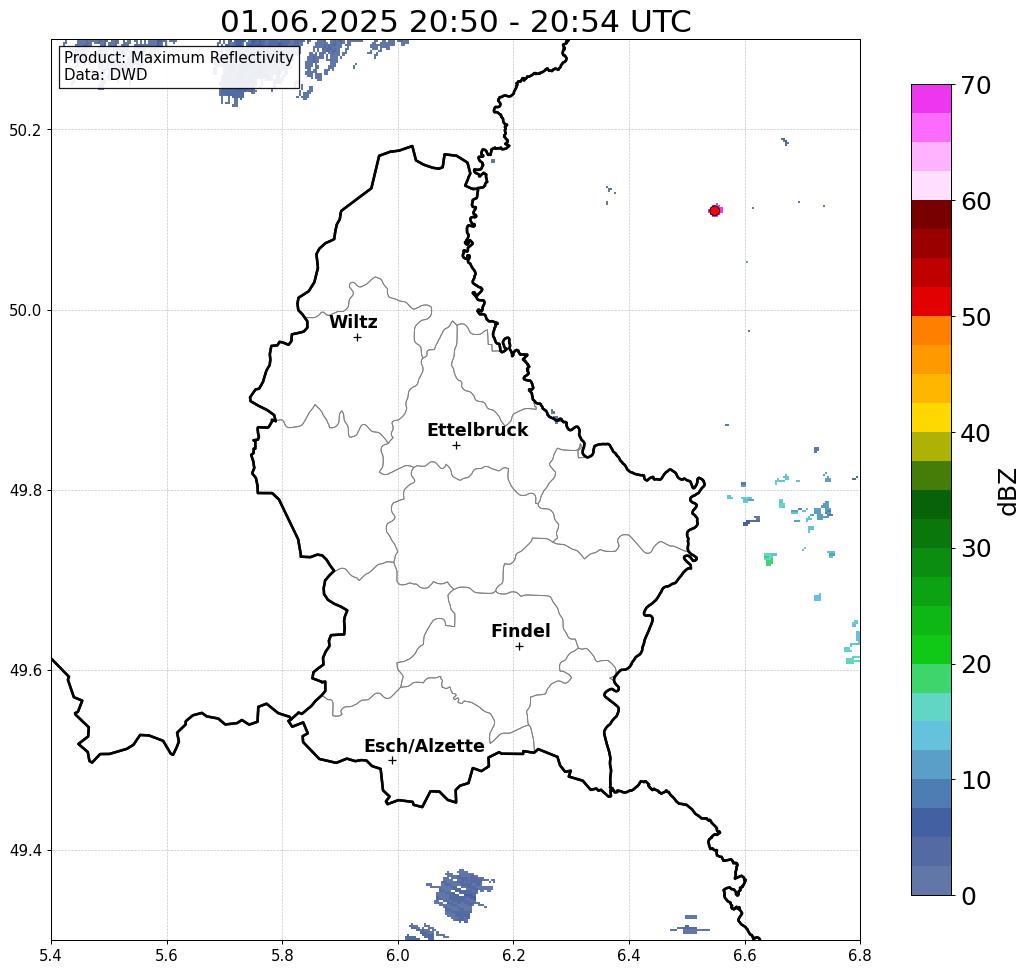Click the plus marker below Ettelbruck
1029x973 pixels.
(457, 445)
